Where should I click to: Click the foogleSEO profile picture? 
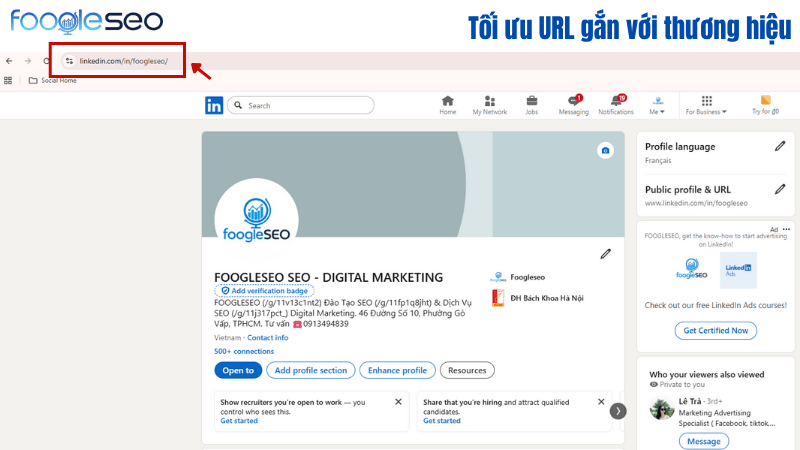point(256,220)
